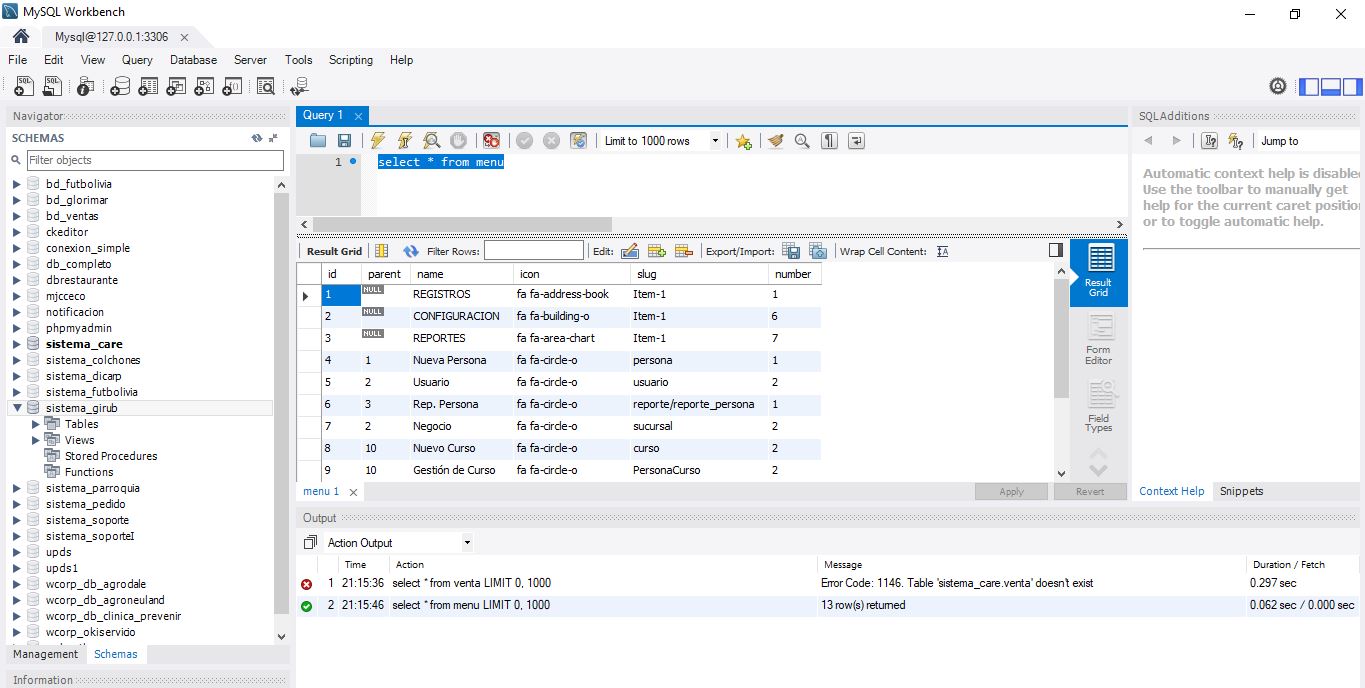
Task: Switch to Field Types view
Action: (x=1099, y=406)
